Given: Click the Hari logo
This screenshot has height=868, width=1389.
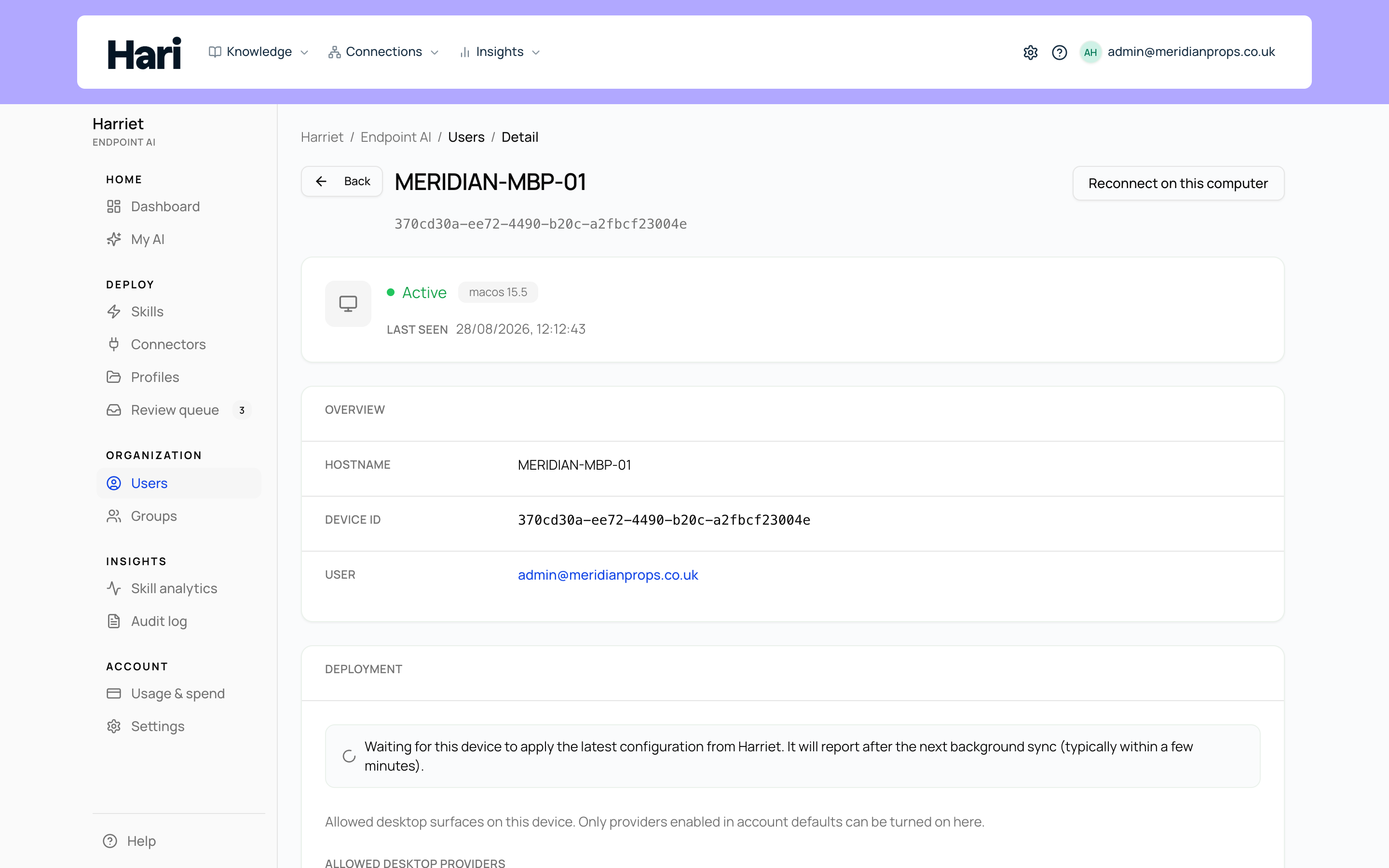Looking at the screenshot, I should tap(144, 53).
